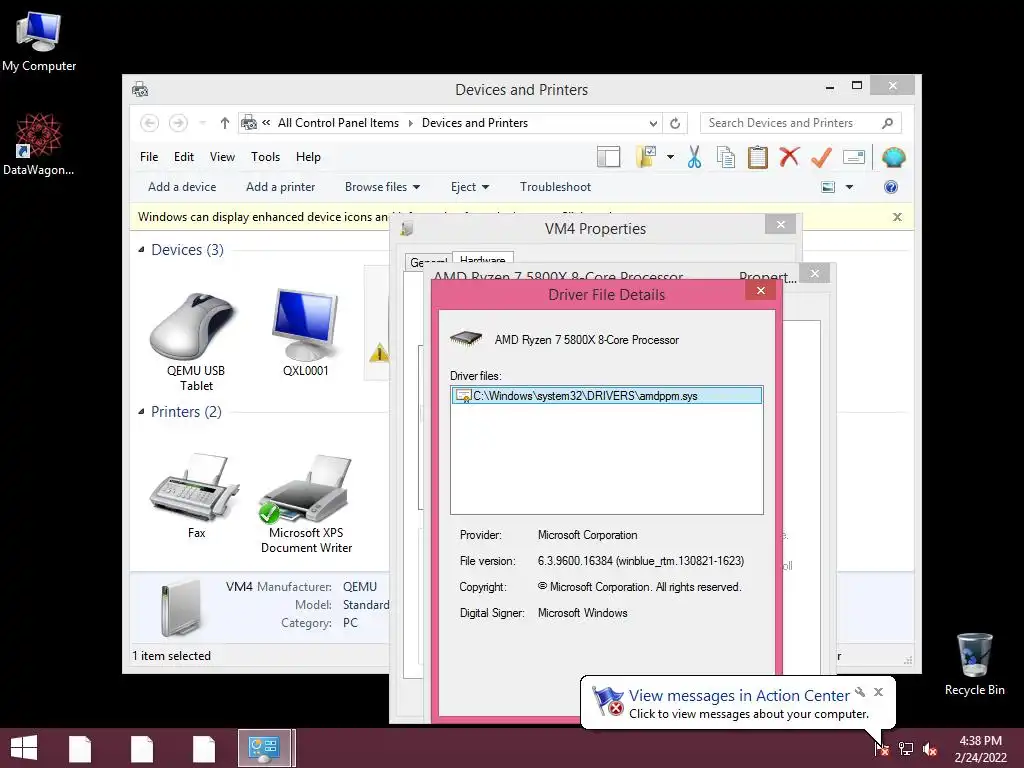The height and width of the screenshot is (768, 1024).
Task: Select the My Computer desktop icon
Action: (x=39, y=41)
